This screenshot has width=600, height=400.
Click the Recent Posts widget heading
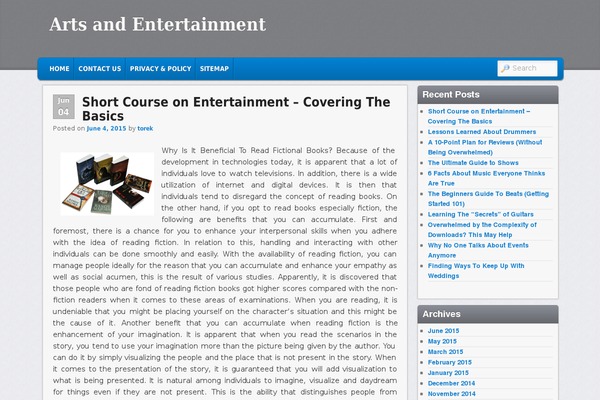451,95
